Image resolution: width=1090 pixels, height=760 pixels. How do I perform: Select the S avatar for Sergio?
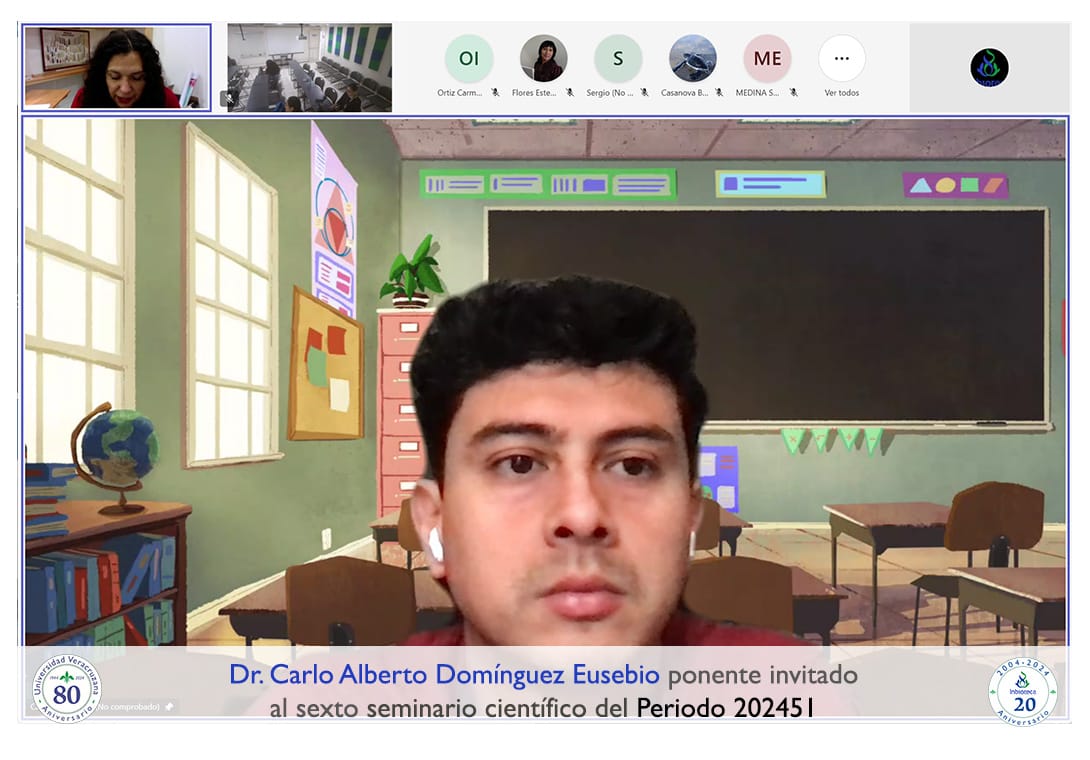[617, 58]
